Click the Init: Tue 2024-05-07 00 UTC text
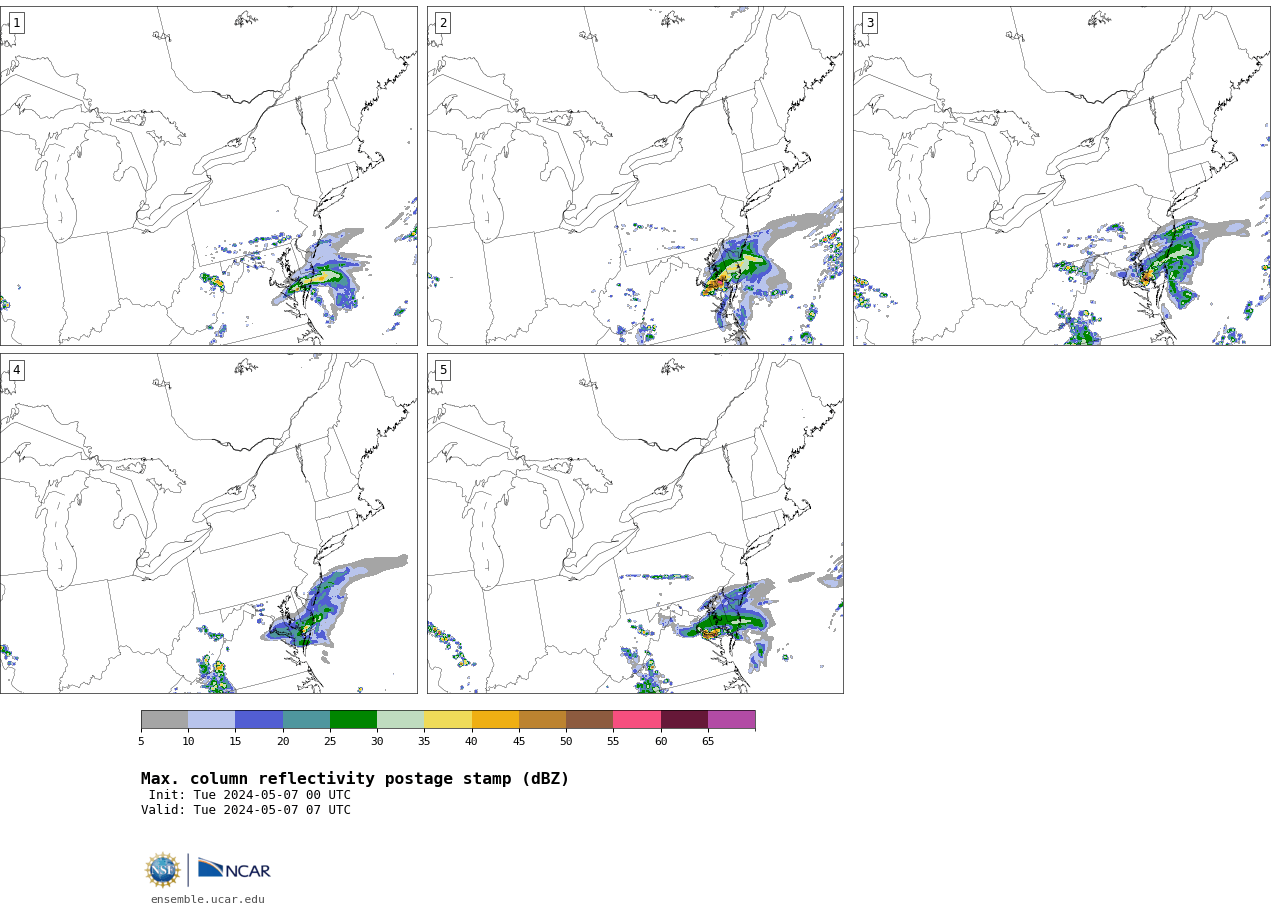The height and width of the screenshot is (910, 1280). coord(250,795)
